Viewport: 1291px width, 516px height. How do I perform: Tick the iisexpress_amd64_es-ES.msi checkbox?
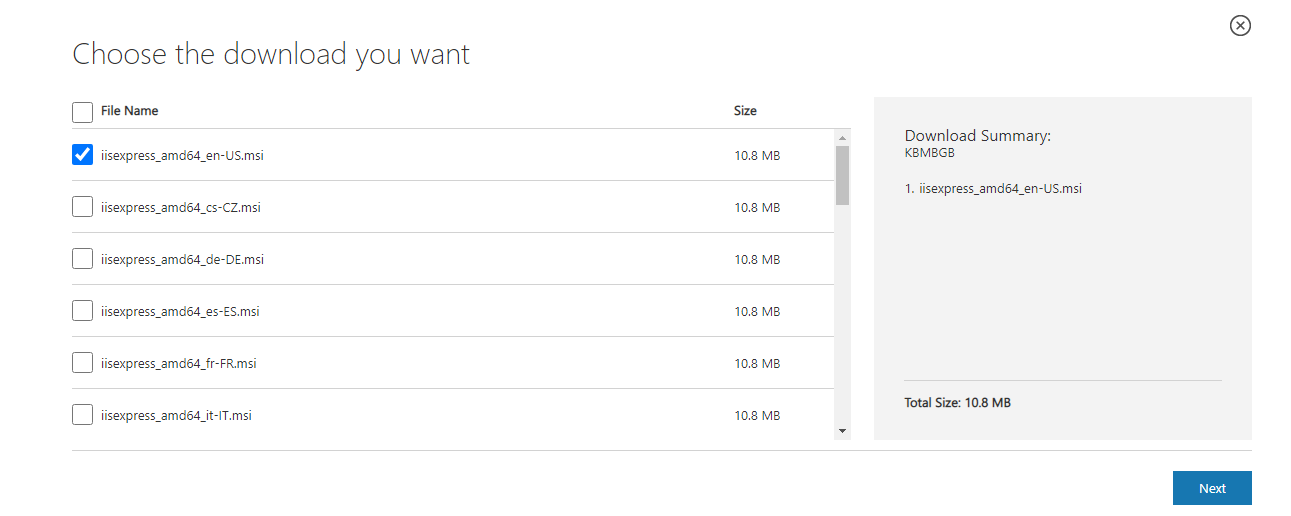click(83, 311)
